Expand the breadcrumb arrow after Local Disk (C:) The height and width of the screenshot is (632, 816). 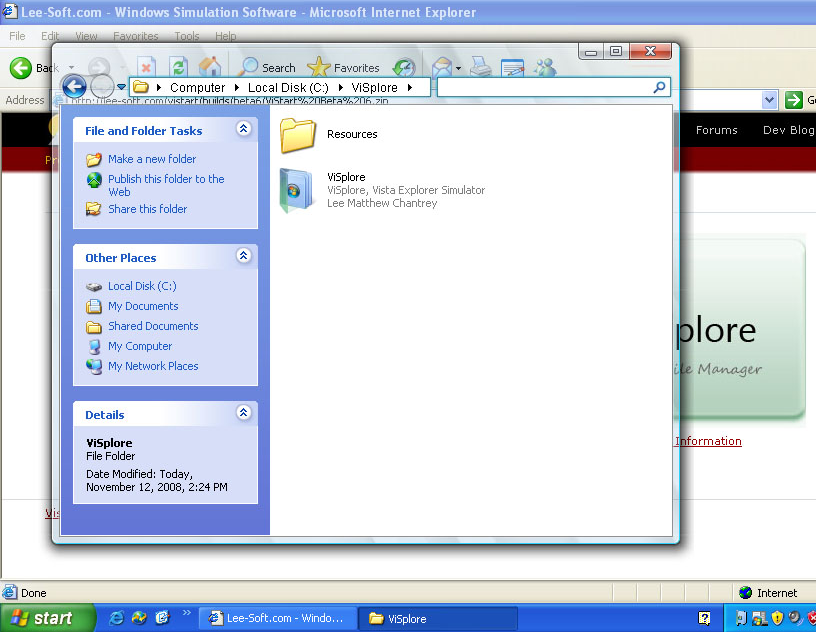coord(341,87)
